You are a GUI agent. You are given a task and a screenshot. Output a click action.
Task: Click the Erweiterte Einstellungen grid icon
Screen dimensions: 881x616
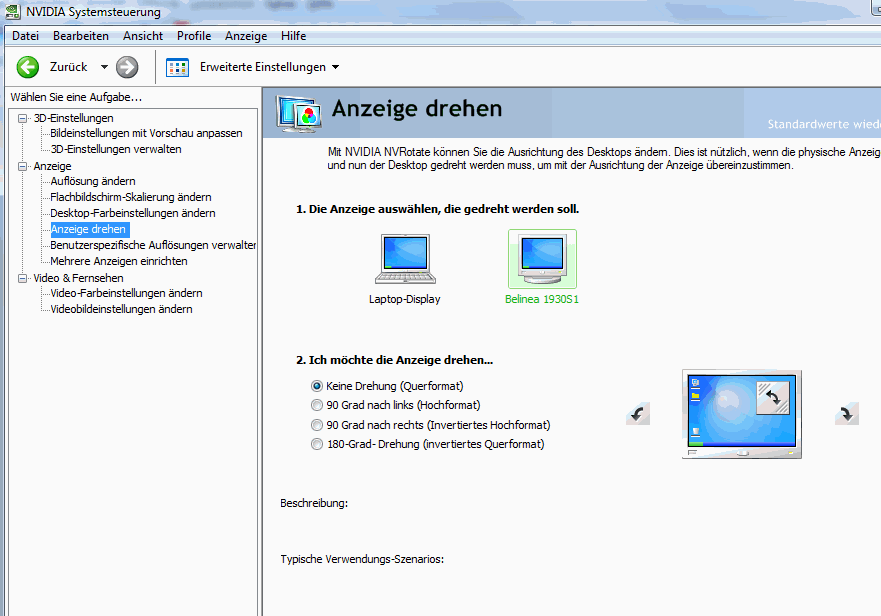pos(177,67)
